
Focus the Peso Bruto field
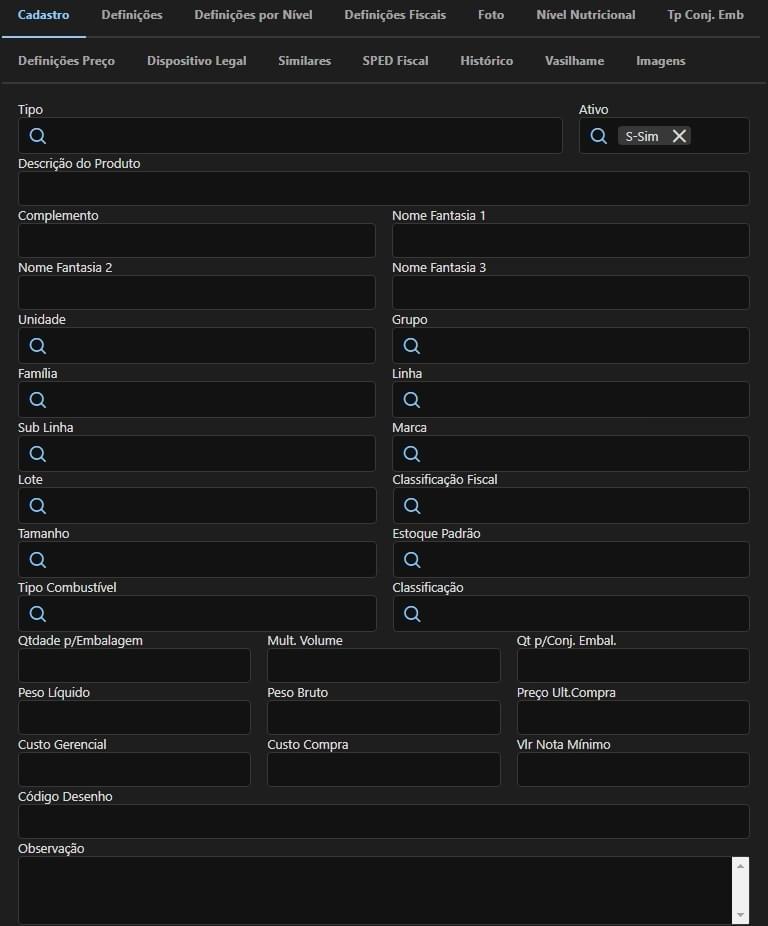[x=383, y=718]
